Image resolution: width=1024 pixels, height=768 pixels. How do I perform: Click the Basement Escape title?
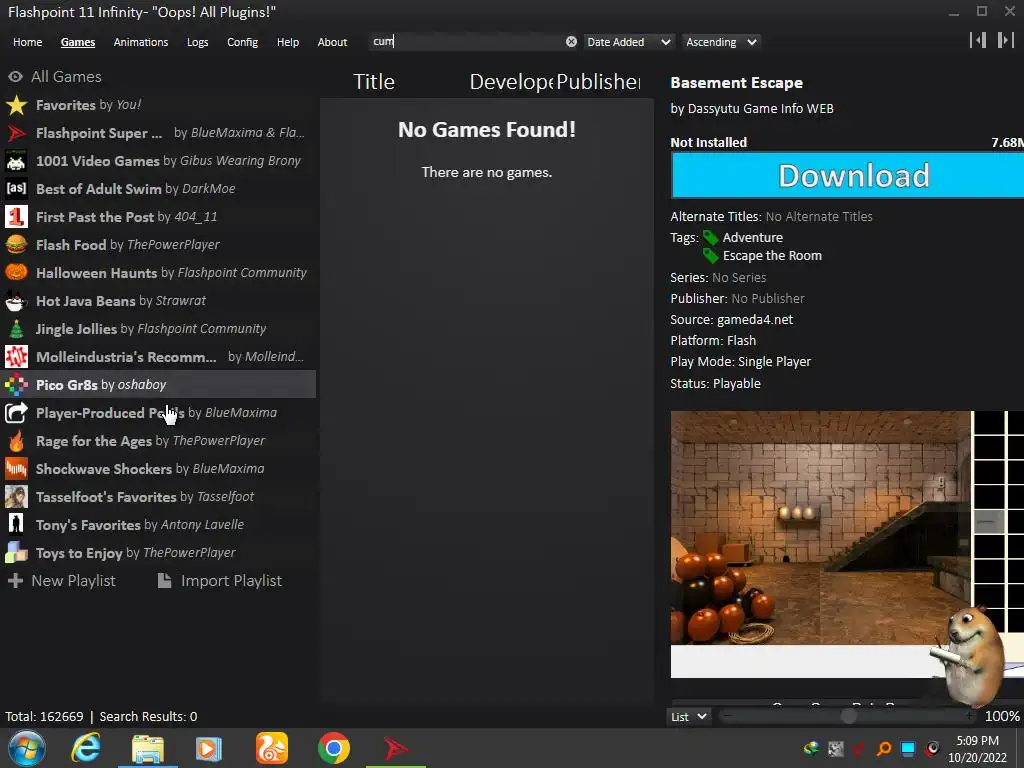point(736,83)
